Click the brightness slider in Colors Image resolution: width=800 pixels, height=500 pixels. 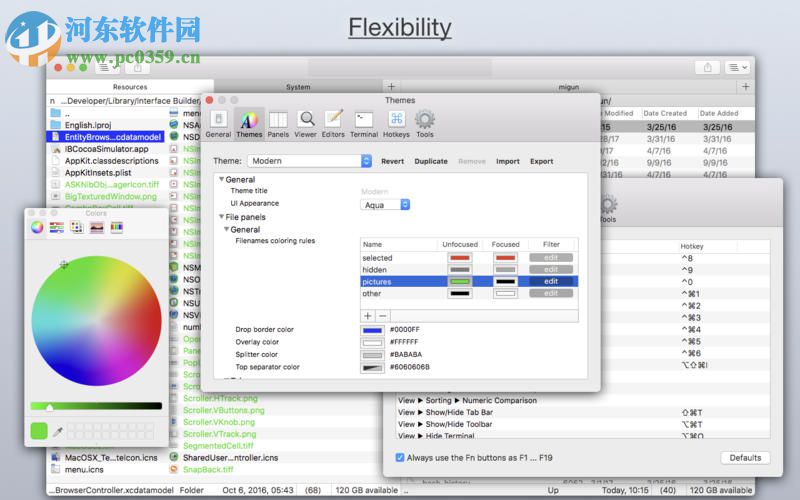coord(96,406)
